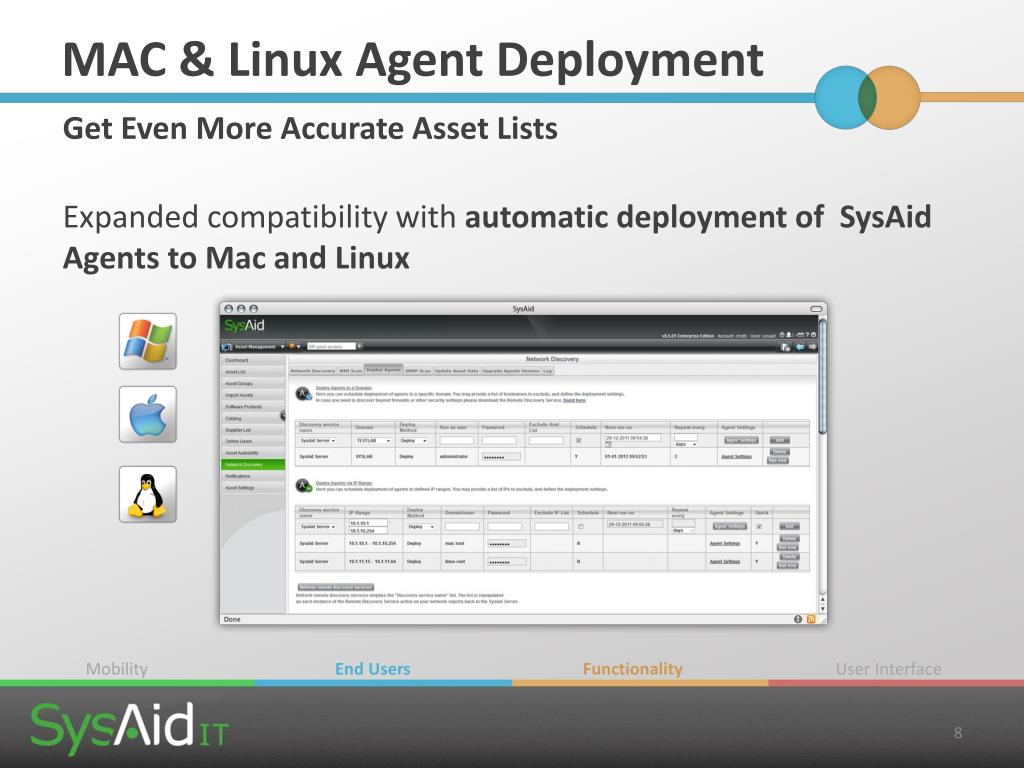The image size is (1024, 768).
Task: Open Online Users in the sidebar
Action: [253, 441]
